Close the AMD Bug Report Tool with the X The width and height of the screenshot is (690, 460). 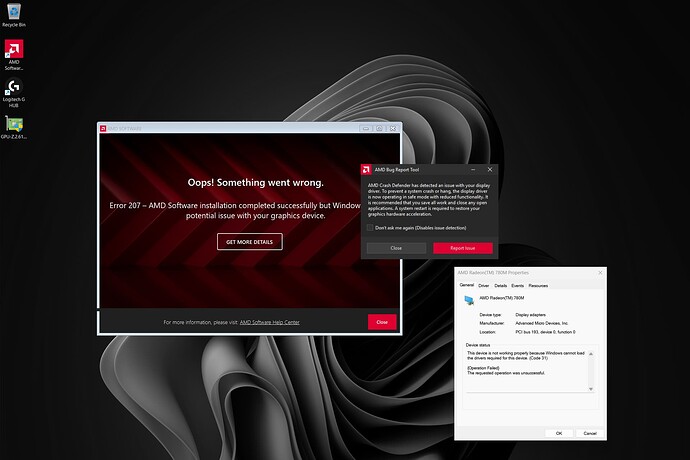[490, 169]
